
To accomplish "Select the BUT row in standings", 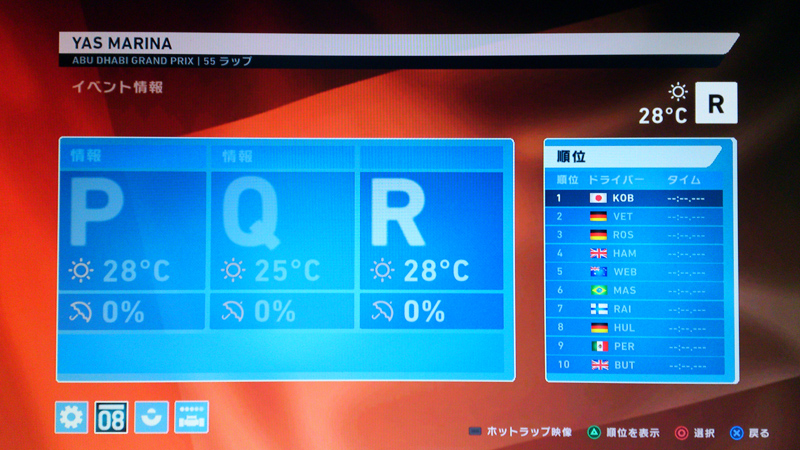I will pyautogui.click(x=634, y=365).
